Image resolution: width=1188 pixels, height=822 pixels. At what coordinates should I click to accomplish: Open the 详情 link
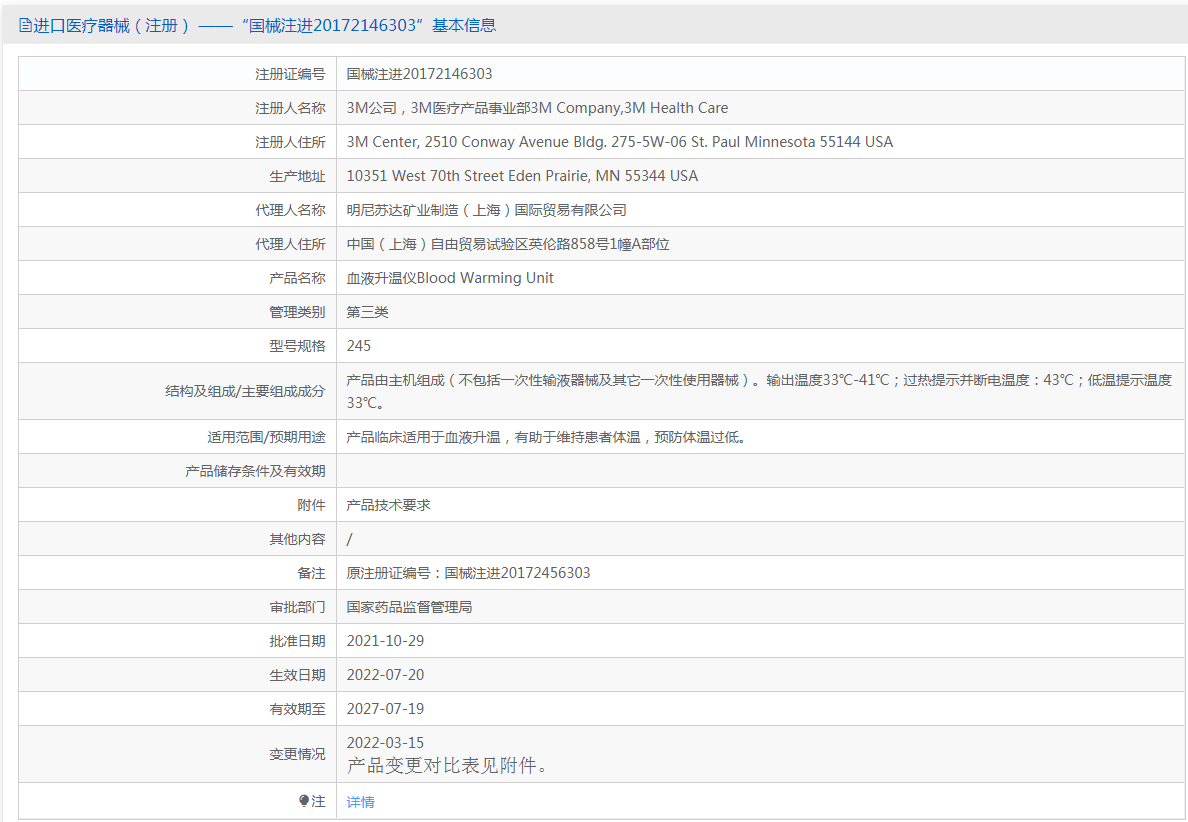pyautogui.click(x=361, y=802)
